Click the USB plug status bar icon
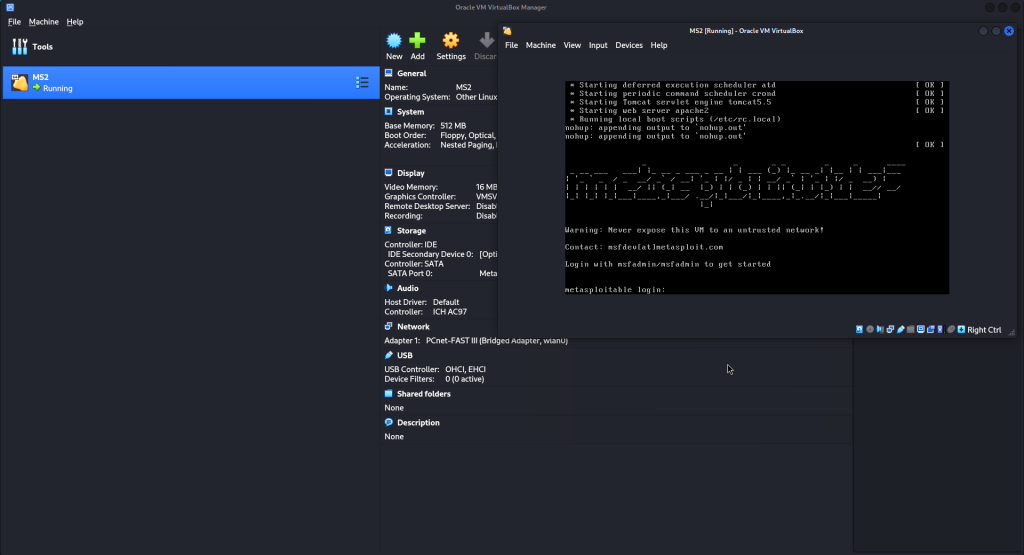 click(x=901, y=329)
